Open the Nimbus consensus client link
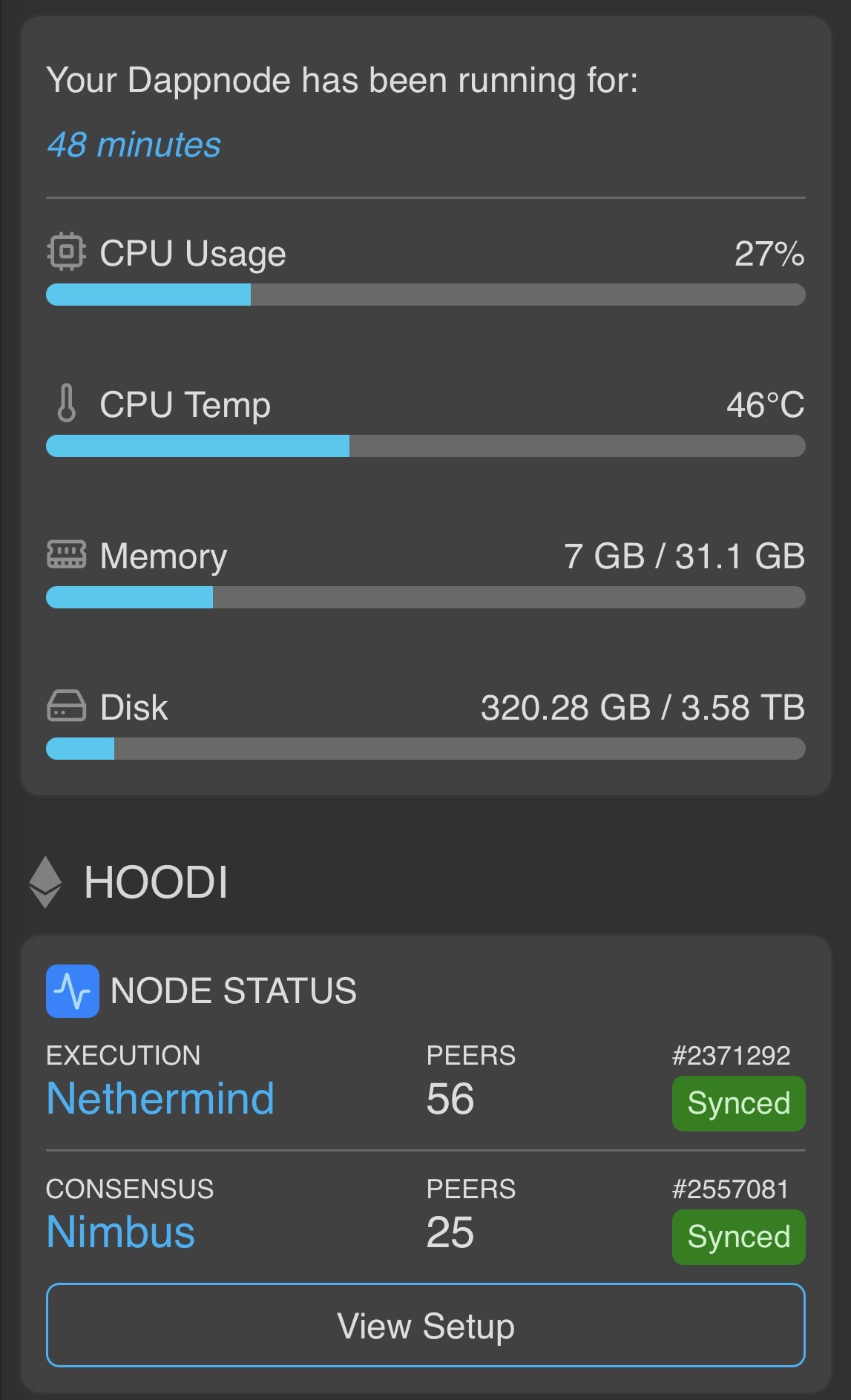851x1400 pixels. pos(121,1232)
